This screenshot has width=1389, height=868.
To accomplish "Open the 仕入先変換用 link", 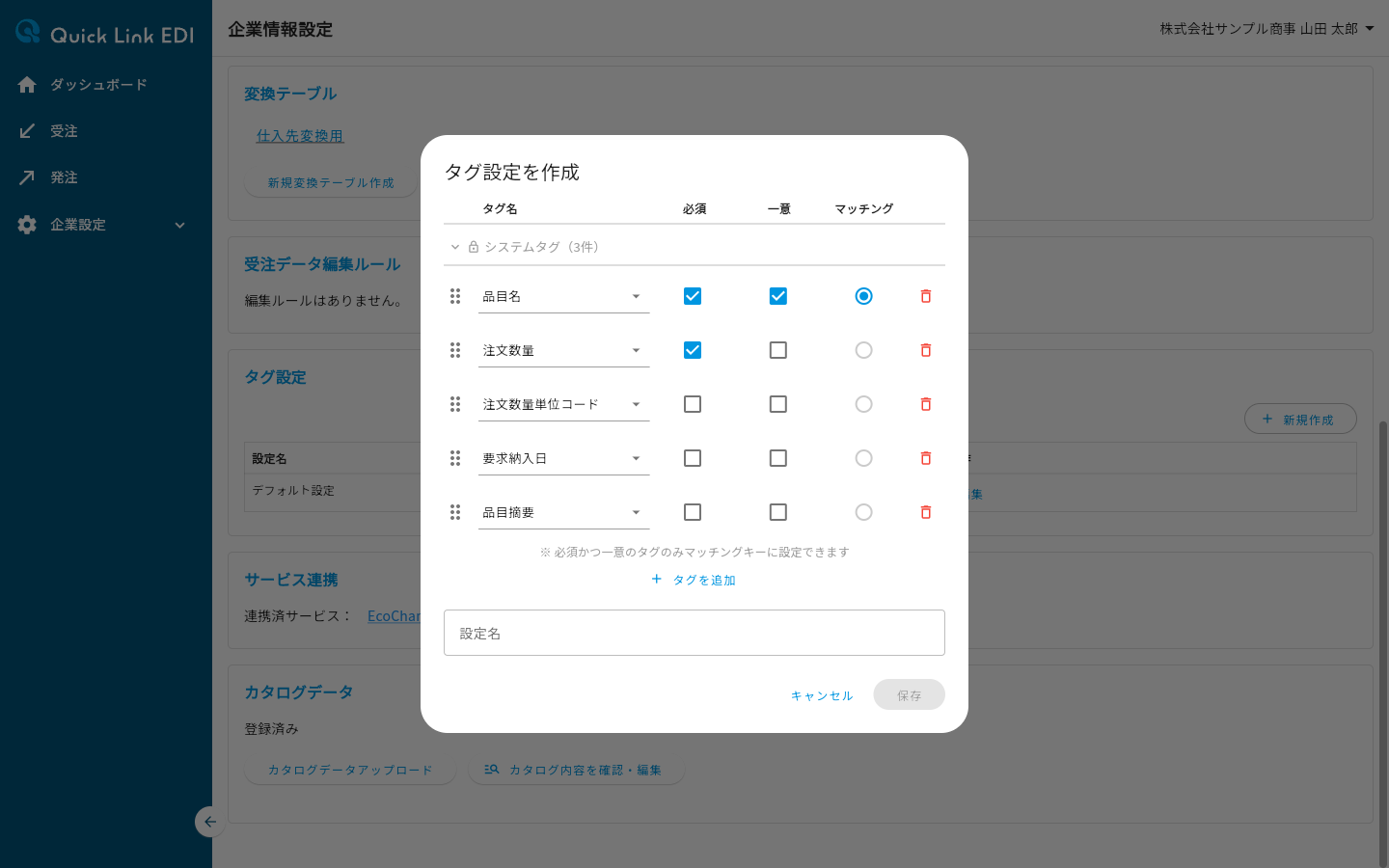I will (300, 136).
